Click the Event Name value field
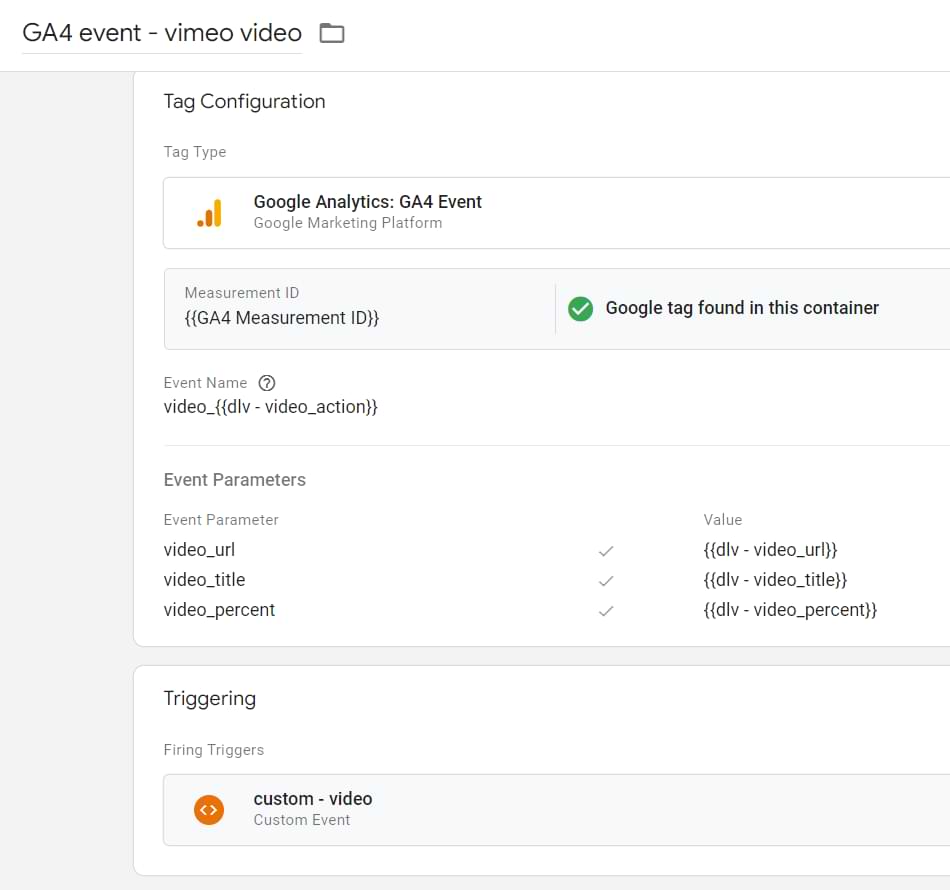950x890 pixels. [270, 407]
